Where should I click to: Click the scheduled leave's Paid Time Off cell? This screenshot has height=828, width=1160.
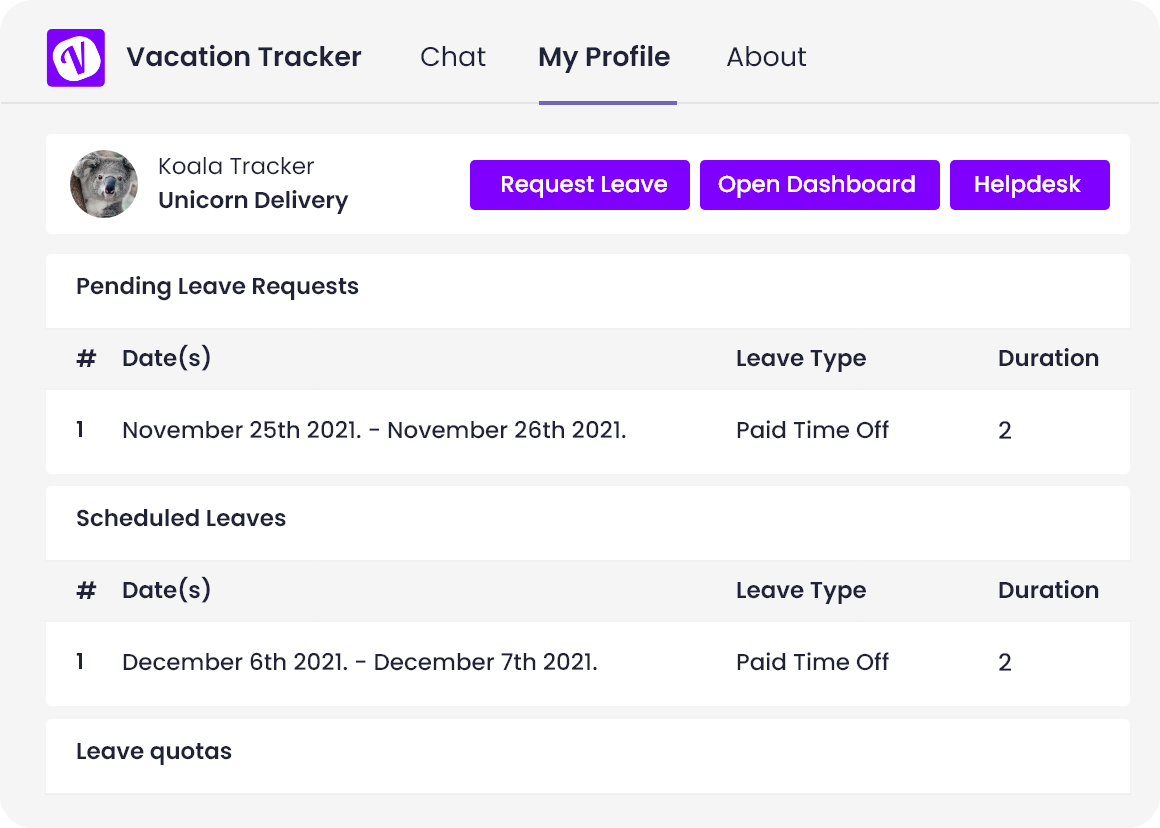(x=812, y=662)
